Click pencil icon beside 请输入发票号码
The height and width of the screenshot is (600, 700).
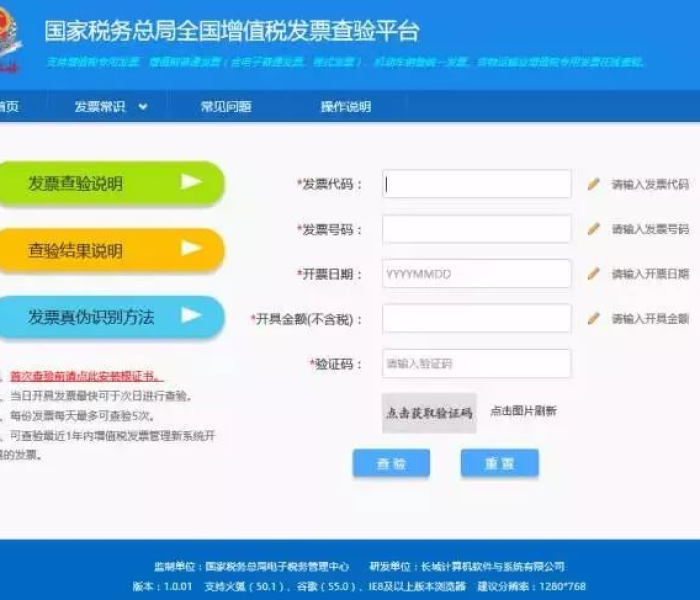coord(593,229)
